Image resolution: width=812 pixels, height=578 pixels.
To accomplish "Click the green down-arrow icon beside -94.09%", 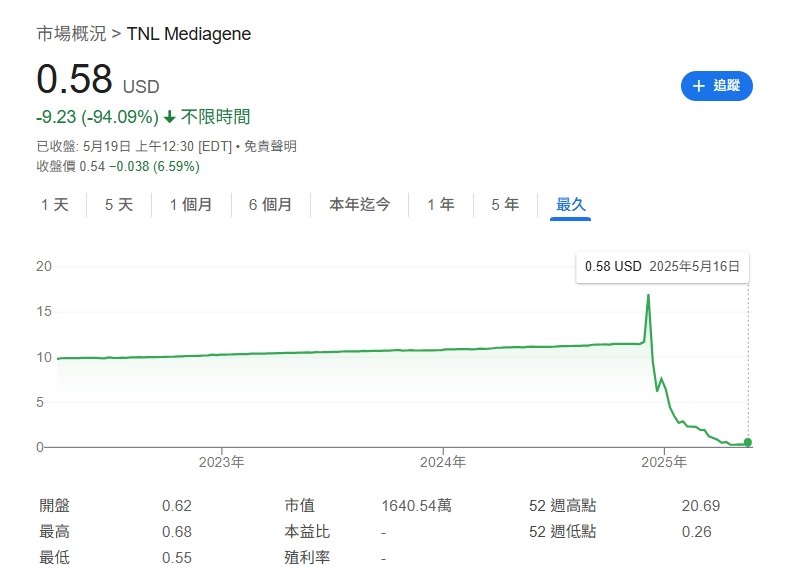I will (170, 117).
